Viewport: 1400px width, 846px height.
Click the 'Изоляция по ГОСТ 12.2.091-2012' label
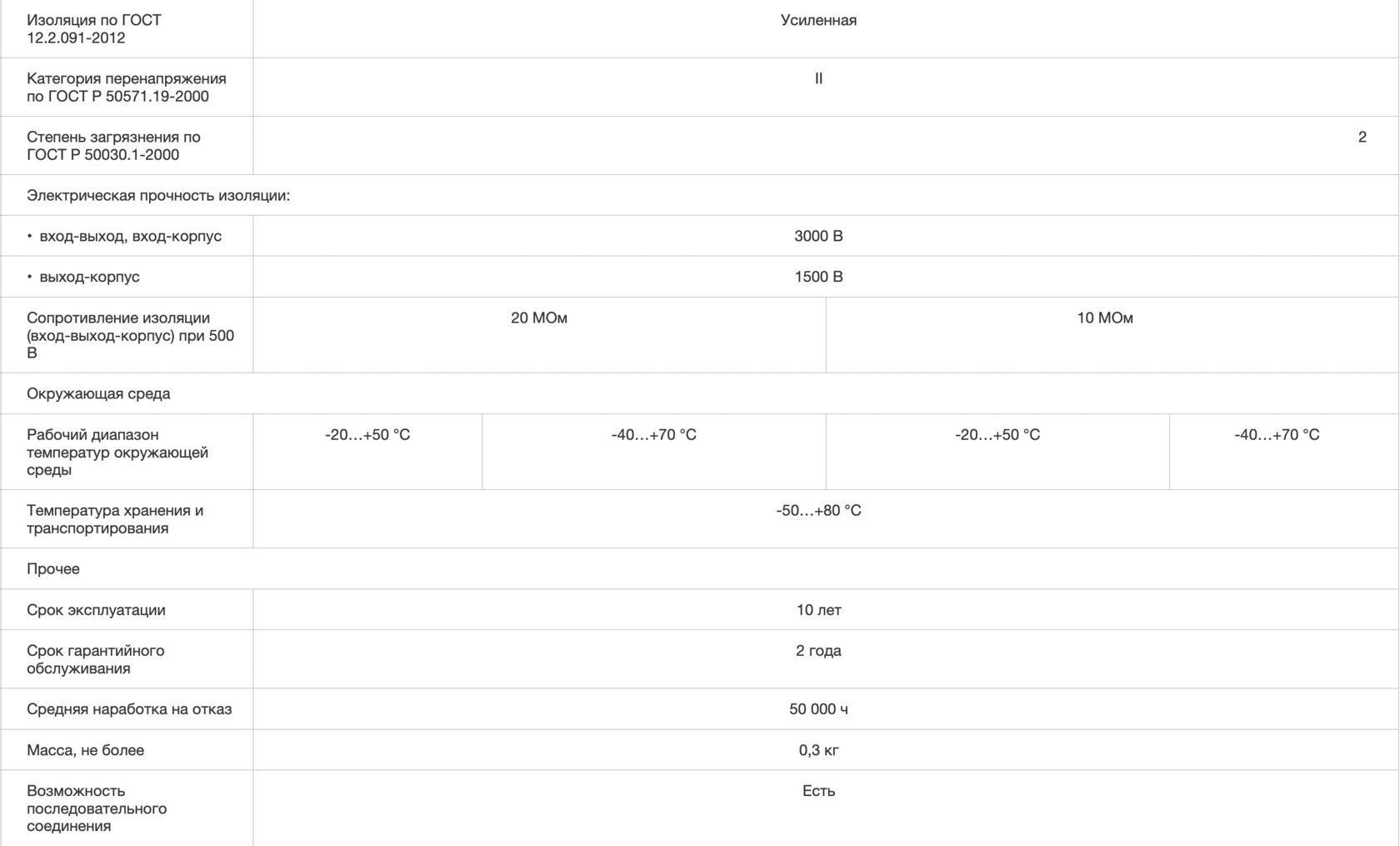(93, 28)
